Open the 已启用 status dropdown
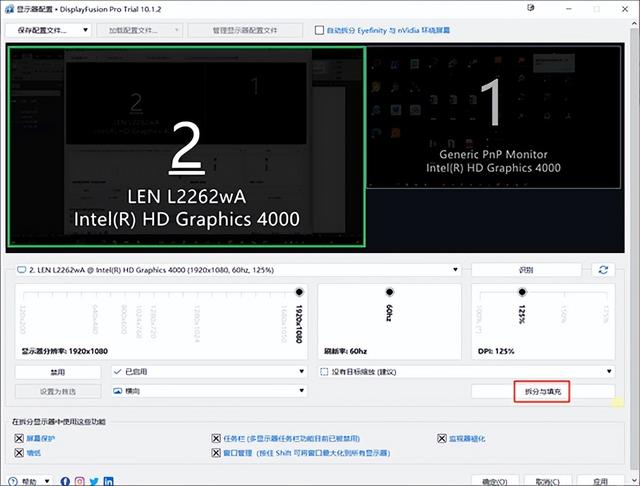640x486 pixels. (209, 371)
